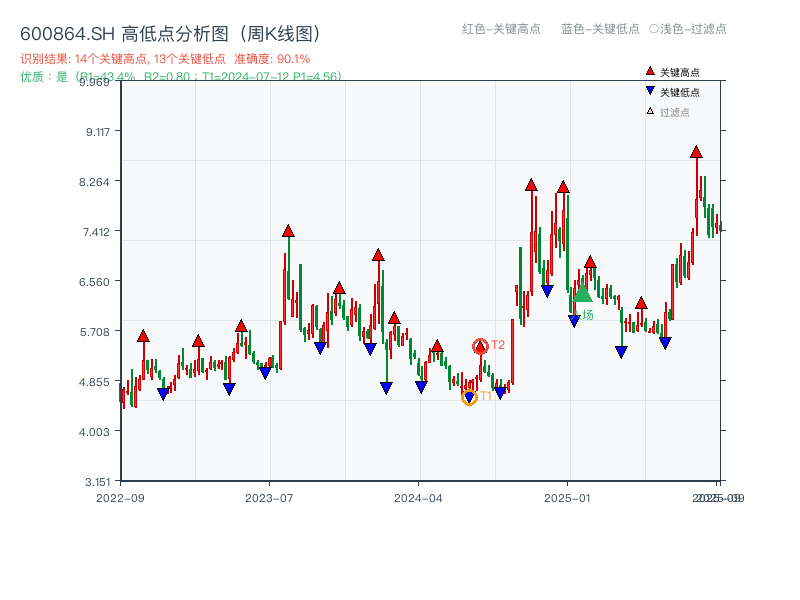The width and height of the screenshot is (800, 600).
Task: Click the hollow 过滤点 triangle in the legend
Action: pyautogui.click(x=650, y=110)
